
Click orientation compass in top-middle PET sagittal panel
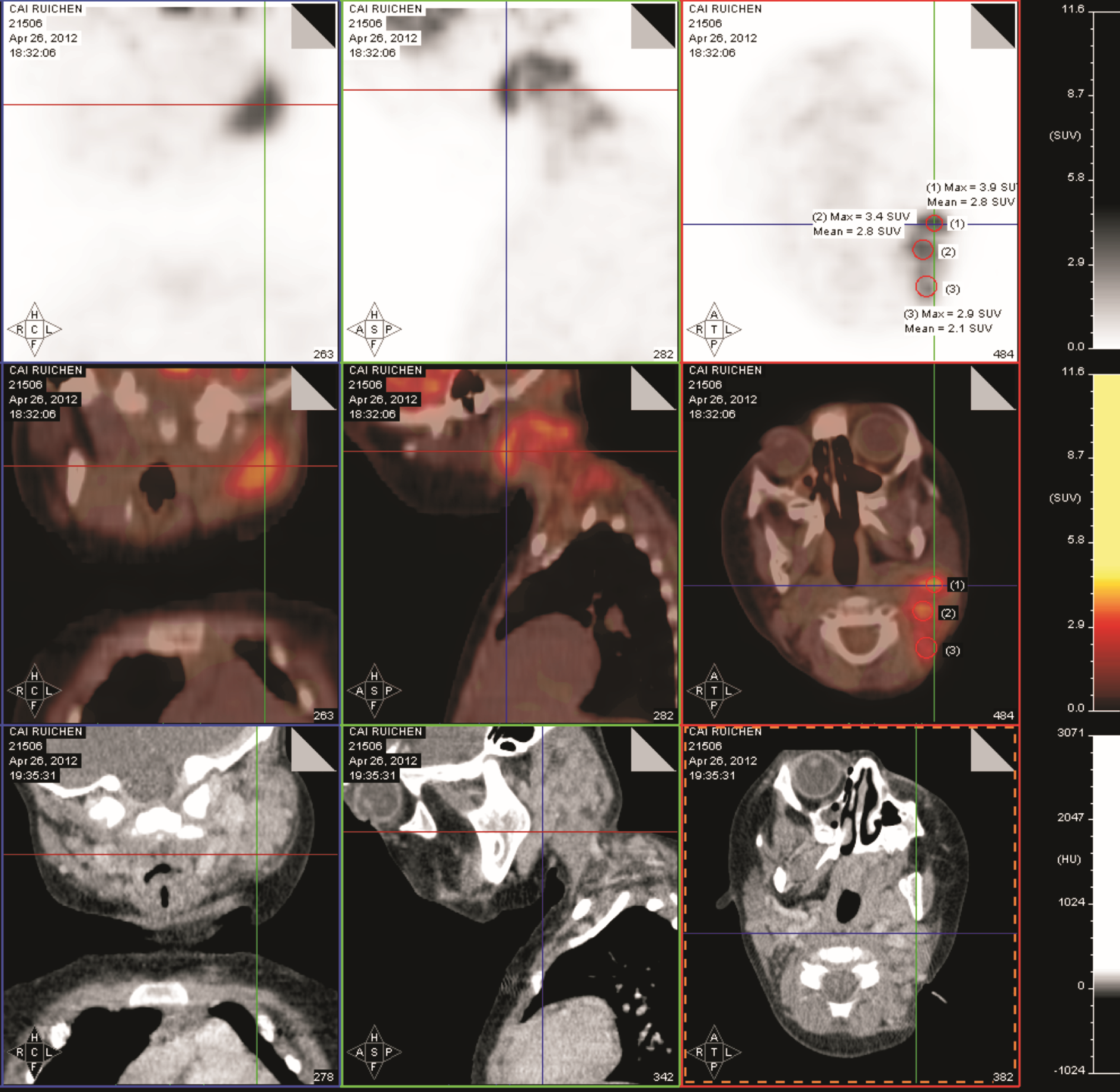(x=374, y=330)
